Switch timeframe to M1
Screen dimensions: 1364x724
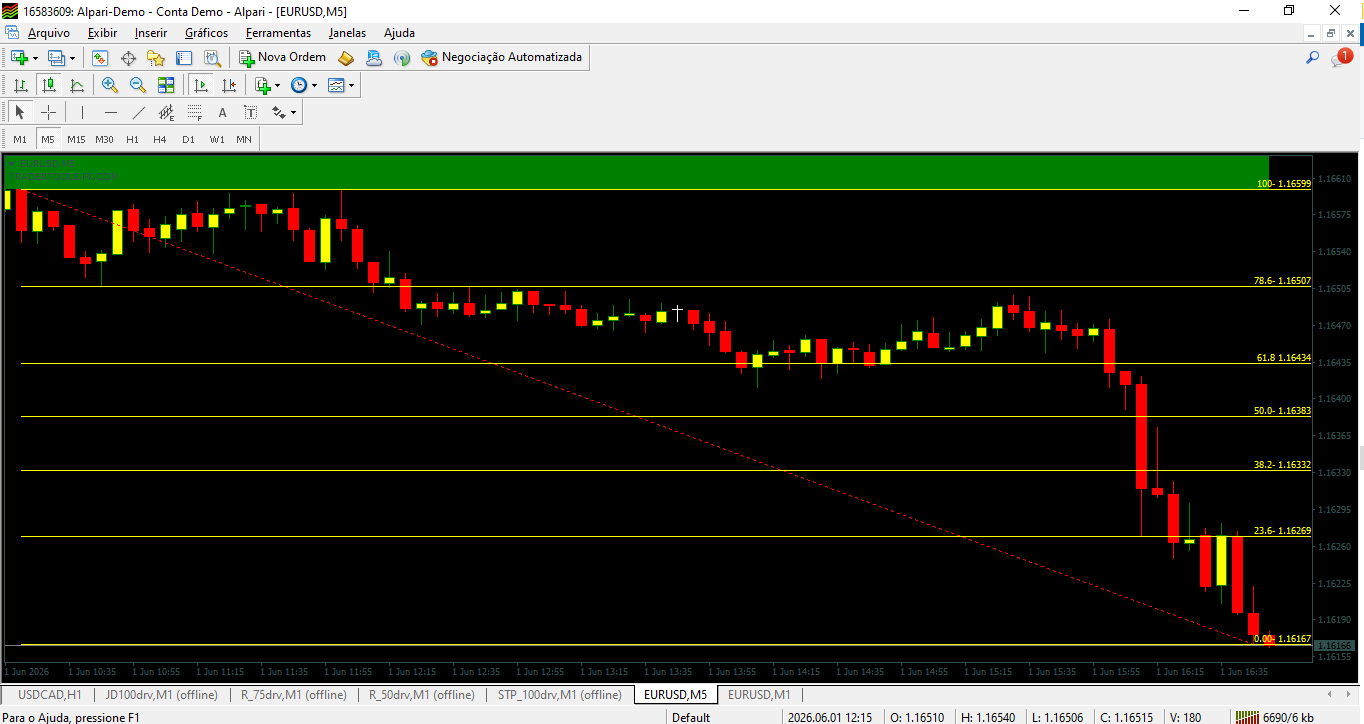pos(20,139)
